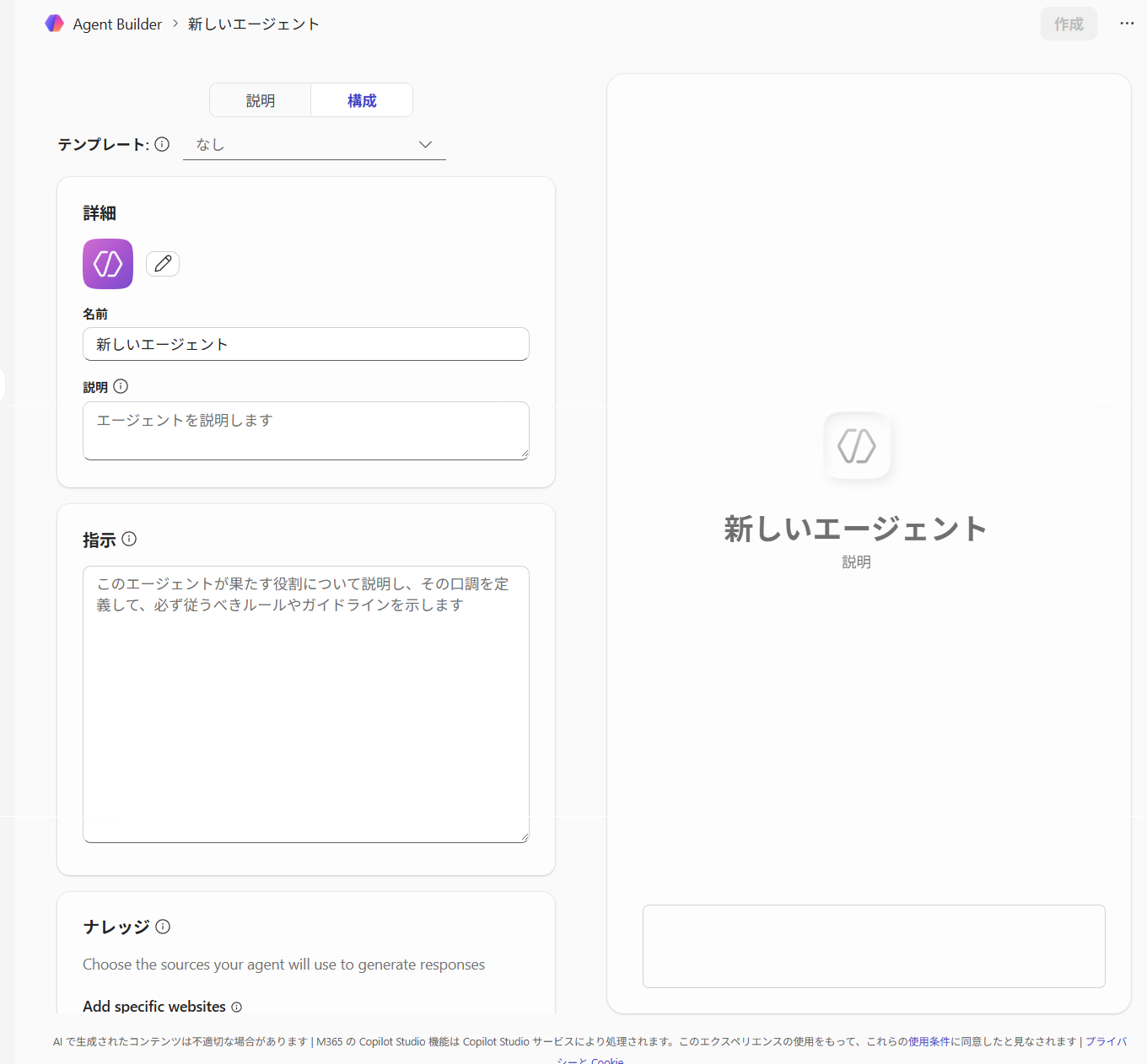Click the info icon next to ナレッジ
The height and width of the screenshot is (1064, 1147).
163,927
